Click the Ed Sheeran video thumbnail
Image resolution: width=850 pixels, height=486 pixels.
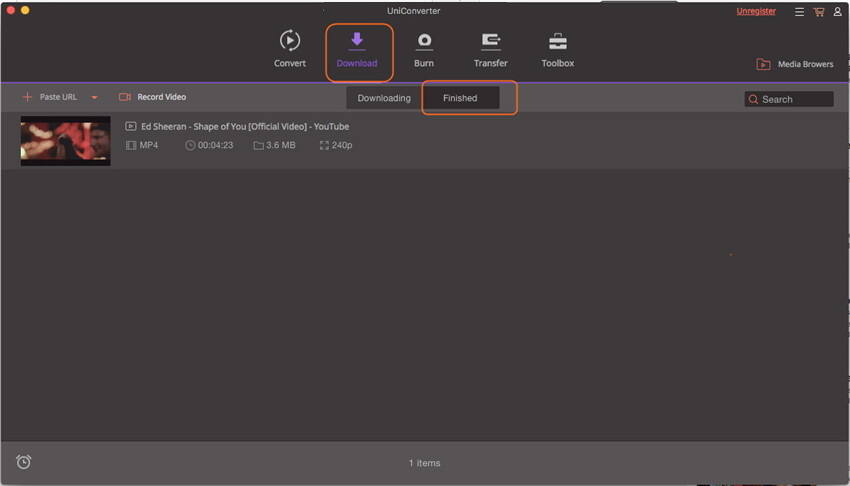(66, 141)
